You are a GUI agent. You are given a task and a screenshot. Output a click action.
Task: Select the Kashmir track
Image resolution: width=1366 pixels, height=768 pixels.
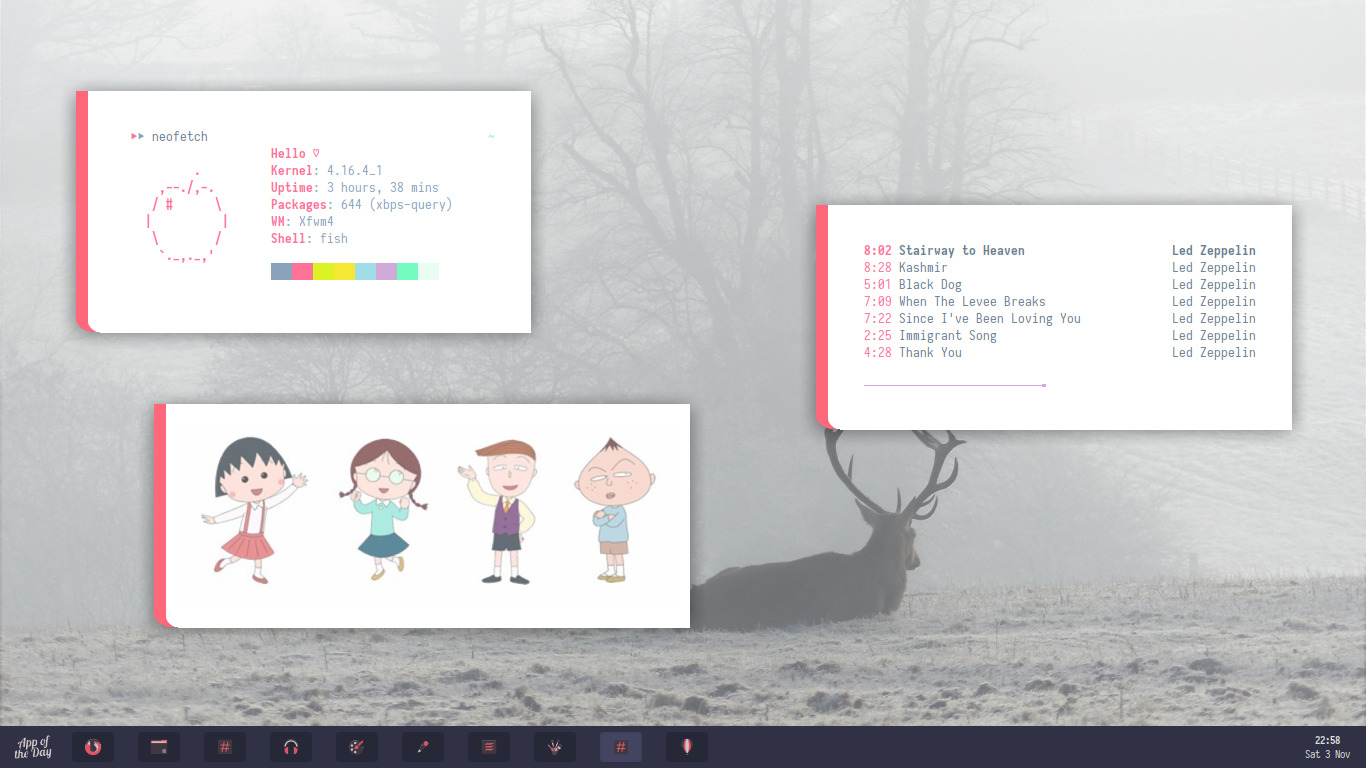(922, 268)
